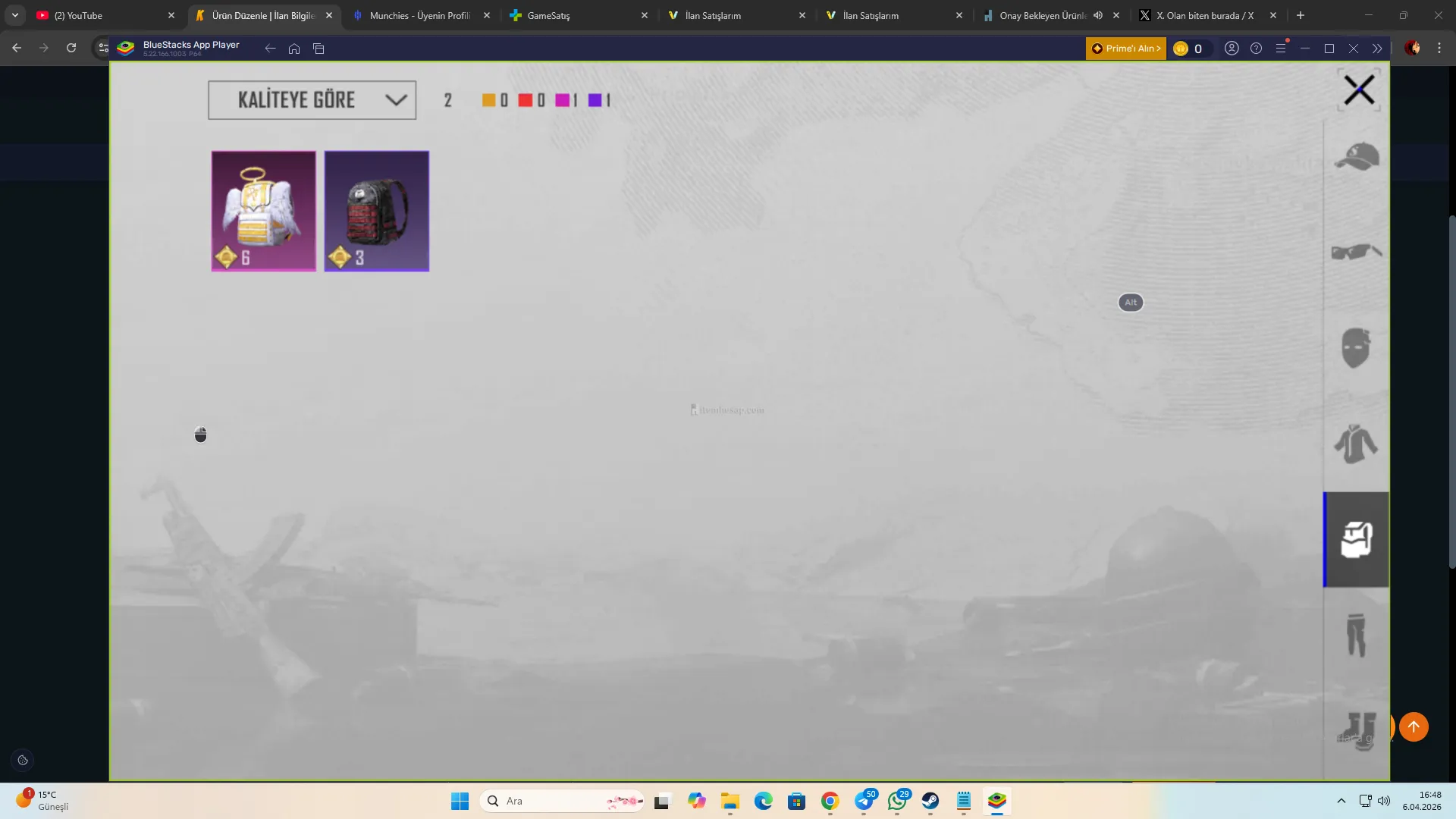Select the pants category icon
Viewport: 1456px width, 819px height.
1356,635
